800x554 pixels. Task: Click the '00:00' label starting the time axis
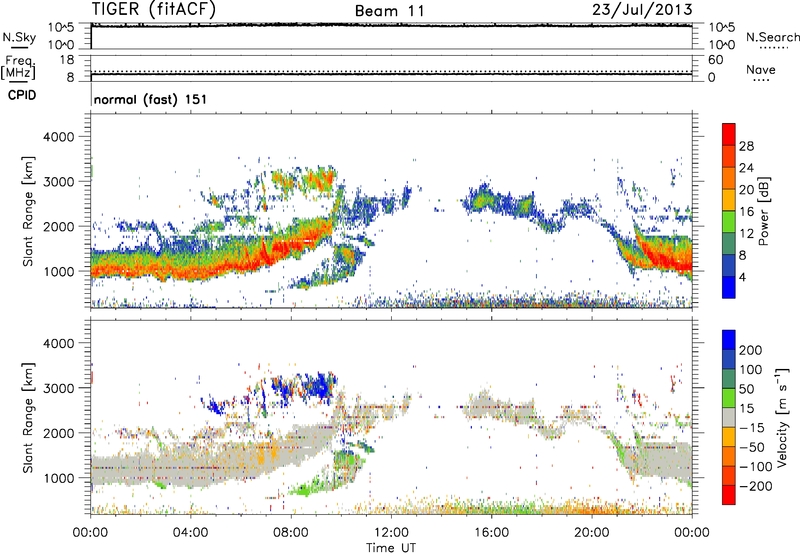point(90,533)
